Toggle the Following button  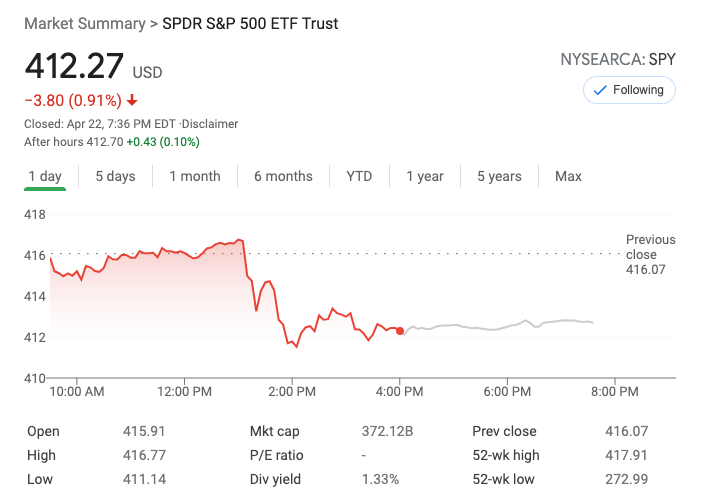coord(629,90)
